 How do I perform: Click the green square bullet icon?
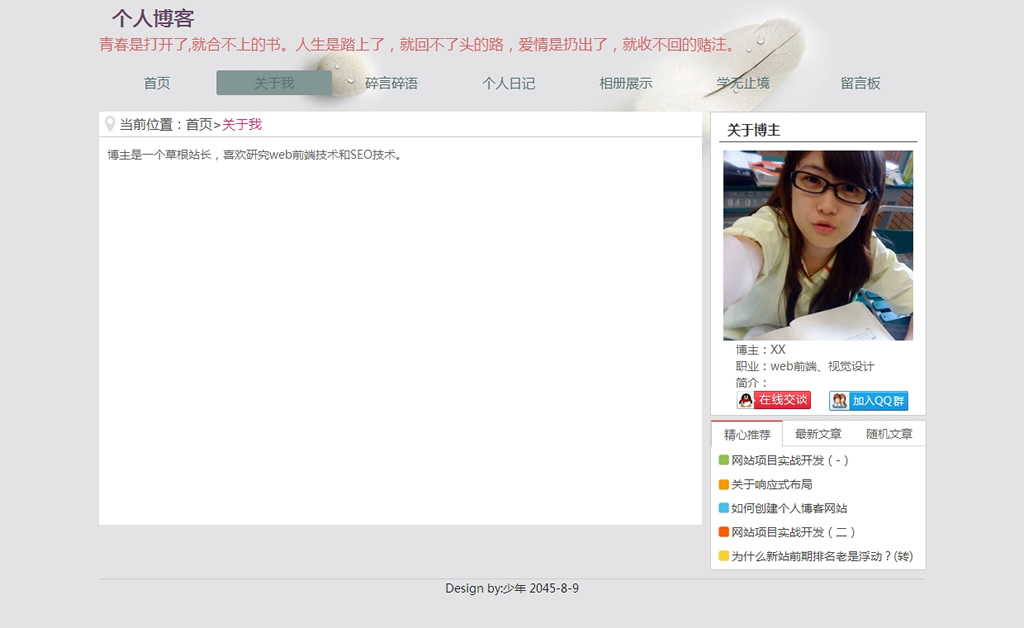724,460
